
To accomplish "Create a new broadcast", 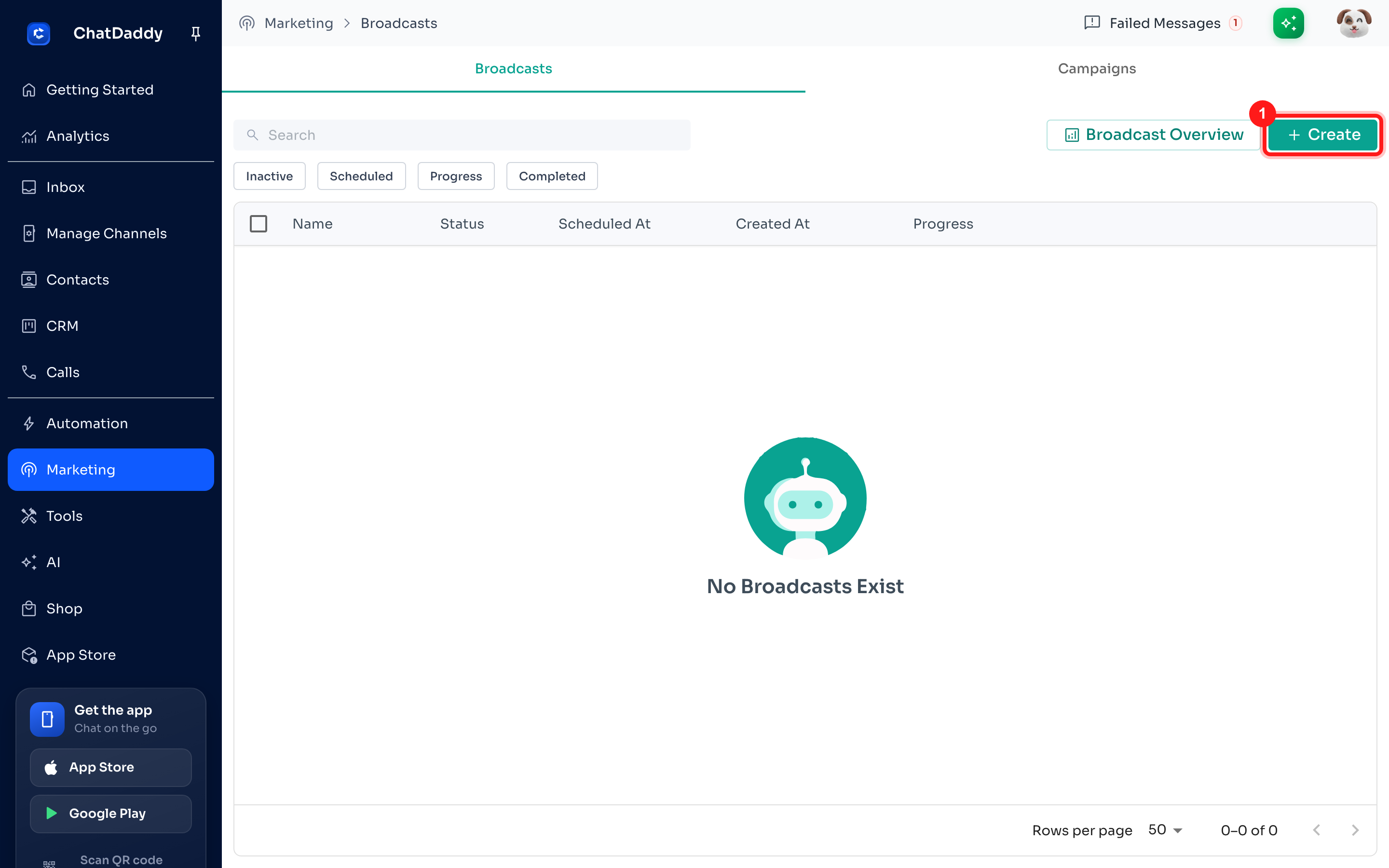I will tap(1322, 135).
